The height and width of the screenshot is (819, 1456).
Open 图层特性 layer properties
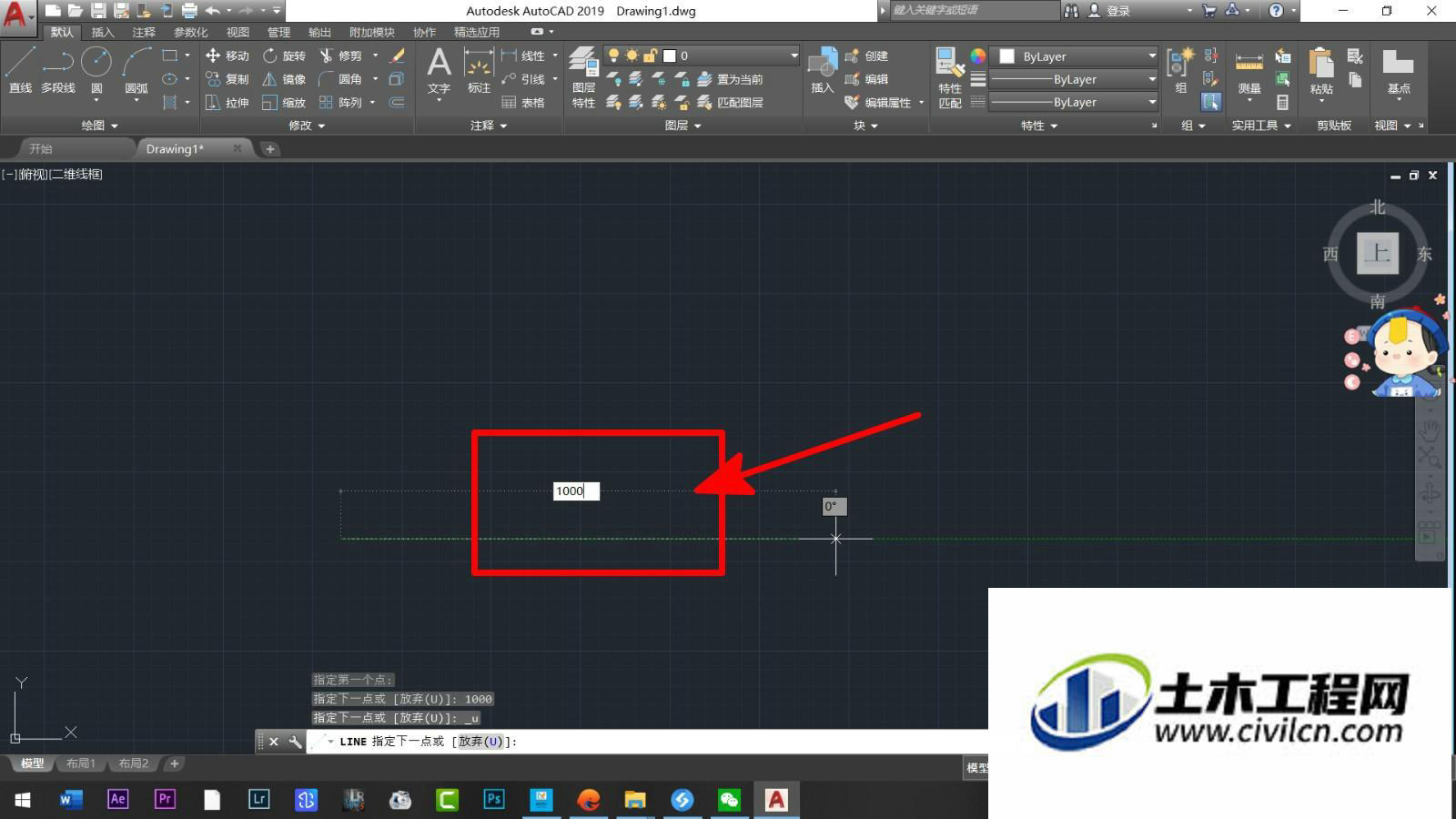coord(583,77)
